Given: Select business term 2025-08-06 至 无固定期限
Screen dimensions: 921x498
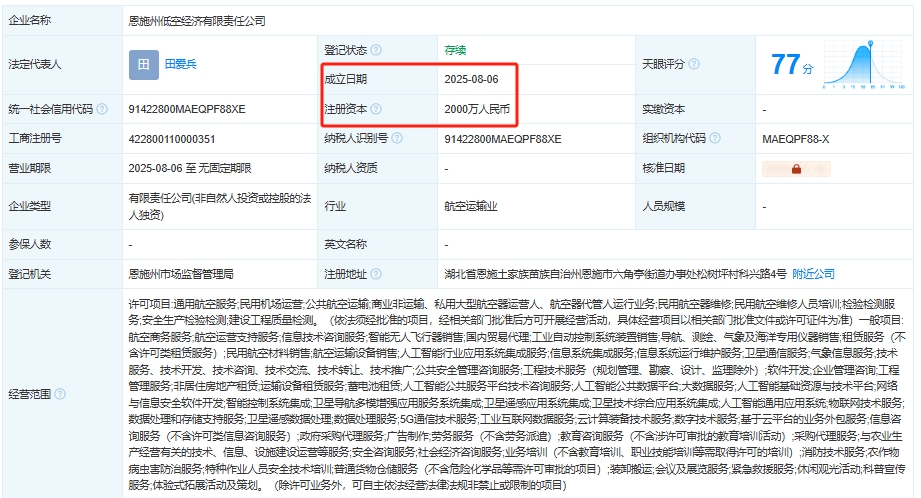Looking at the screenshot, I should (190, 169).
